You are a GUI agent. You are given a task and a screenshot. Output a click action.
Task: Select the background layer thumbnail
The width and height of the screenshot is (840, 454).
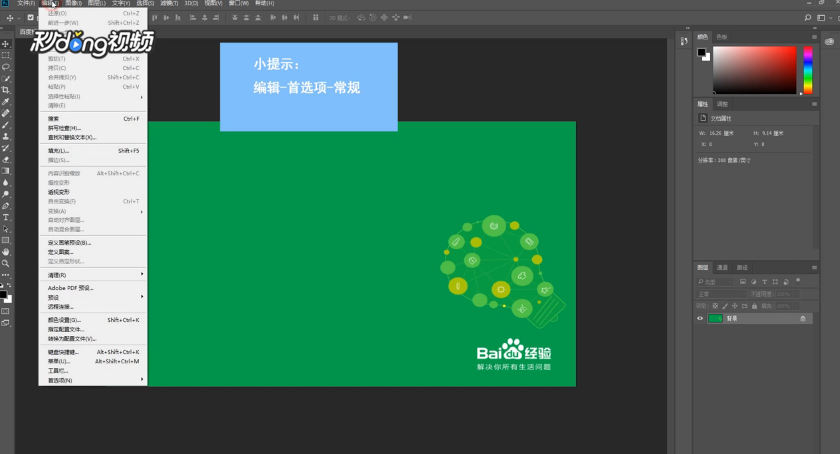(x=715, y=318)
